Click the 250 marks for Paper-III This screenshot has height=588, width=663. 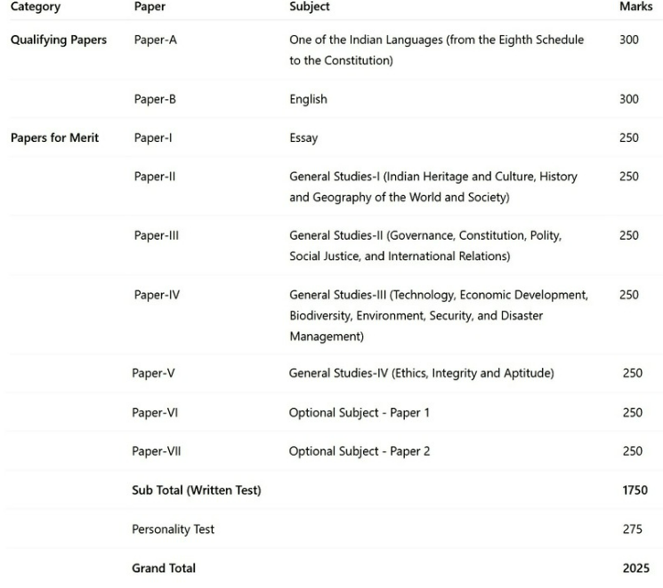[x=629, y=235]
